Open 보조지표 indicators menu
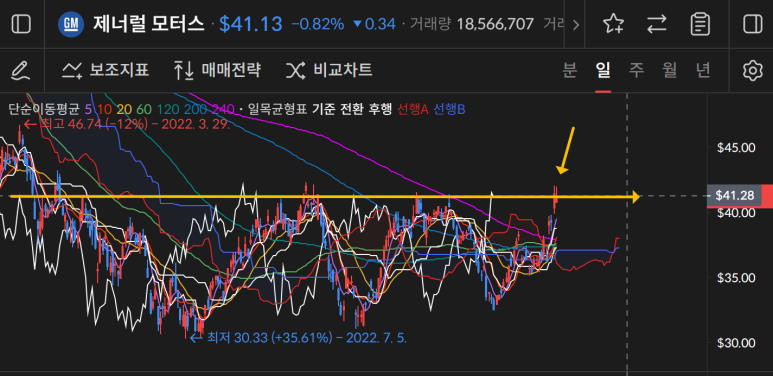 tap(105, 70)
